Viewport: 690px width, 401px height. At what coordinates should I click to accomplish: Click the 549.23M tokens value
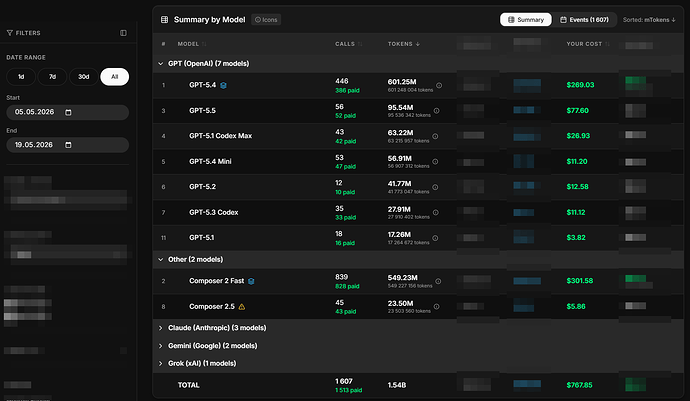402,278
